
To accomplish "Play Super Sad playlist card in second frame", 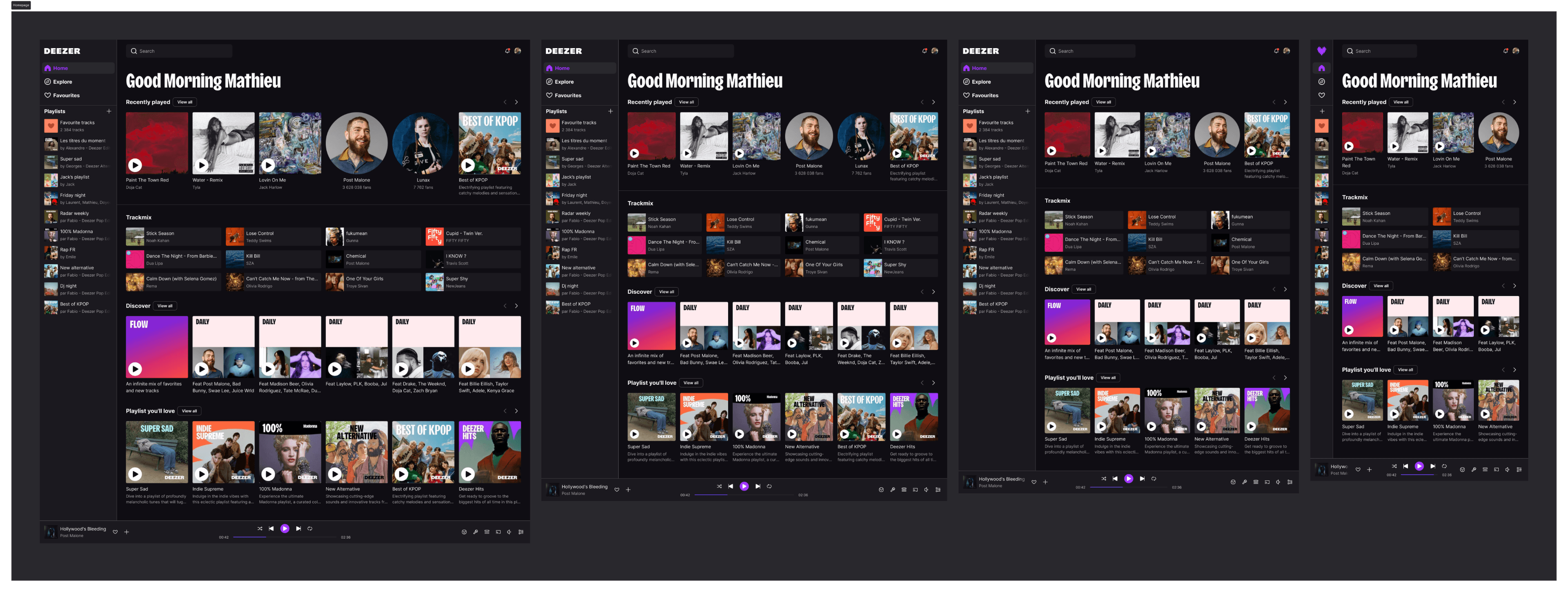I will [x=634, y=435].
